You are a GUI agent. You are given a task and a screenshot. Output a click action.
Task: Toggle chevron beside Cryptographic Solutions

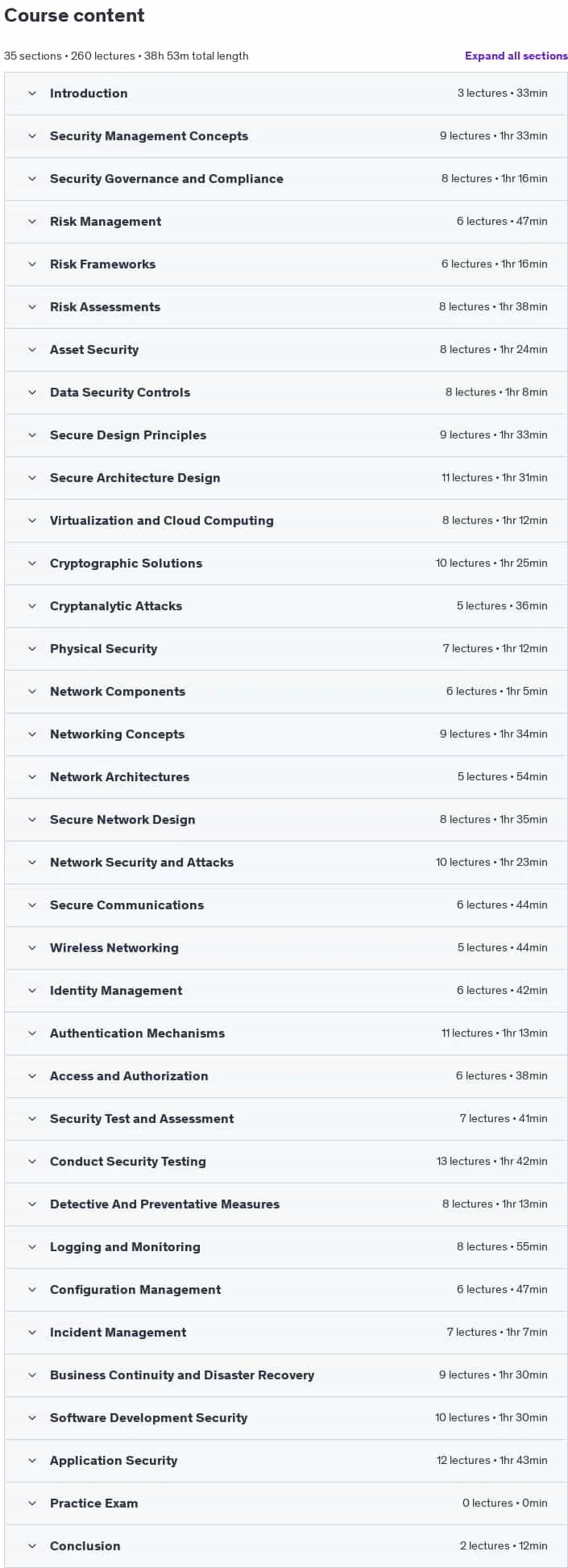(x=32, y=564)
